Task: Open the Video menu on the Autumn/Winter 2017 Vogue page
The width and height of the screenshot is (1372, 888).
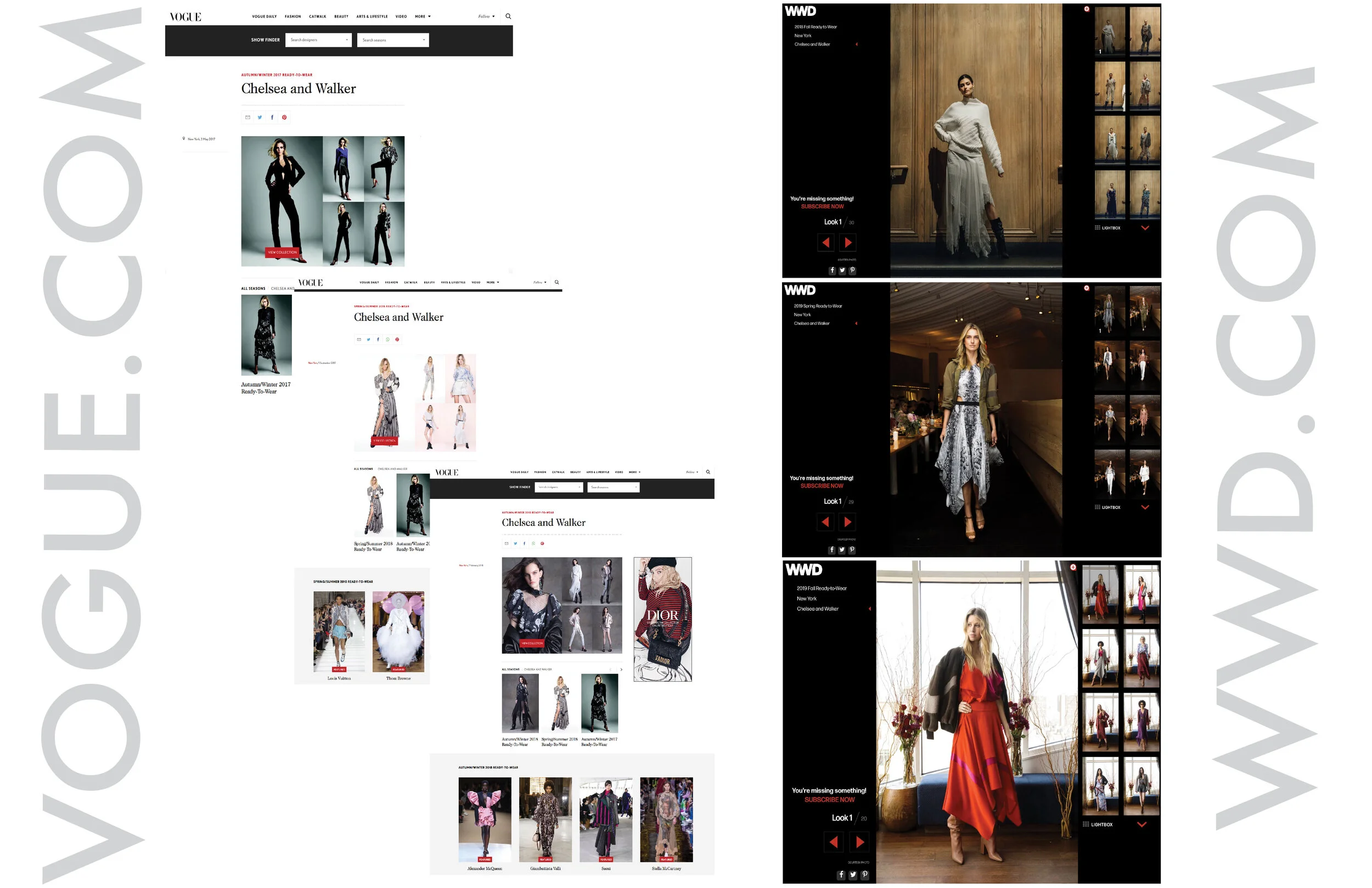Action: (401, 16)
